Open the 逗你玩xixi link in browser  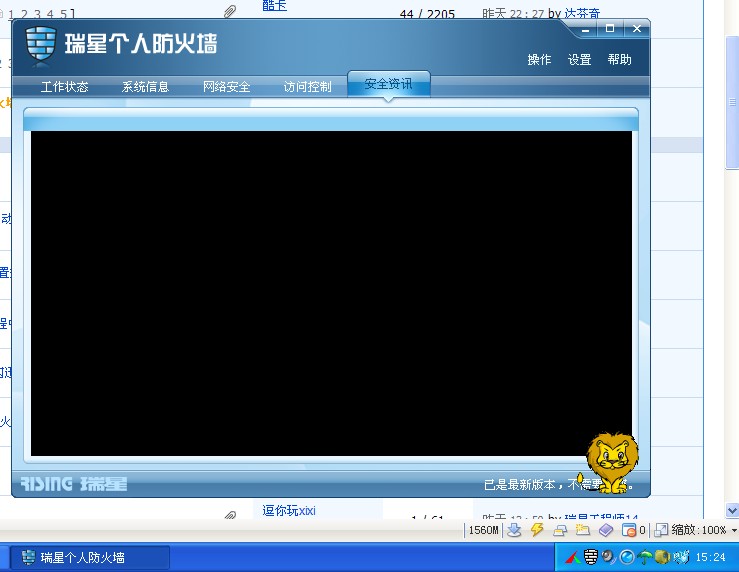point(288,510)
